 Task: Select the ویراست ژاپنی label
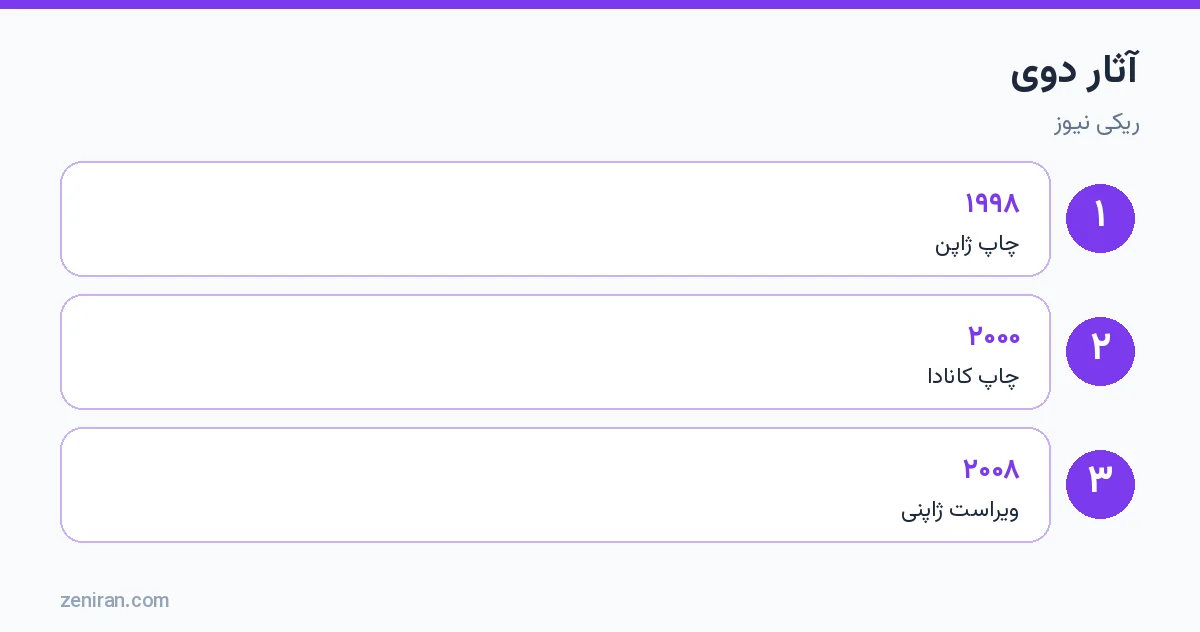[960, 510]
